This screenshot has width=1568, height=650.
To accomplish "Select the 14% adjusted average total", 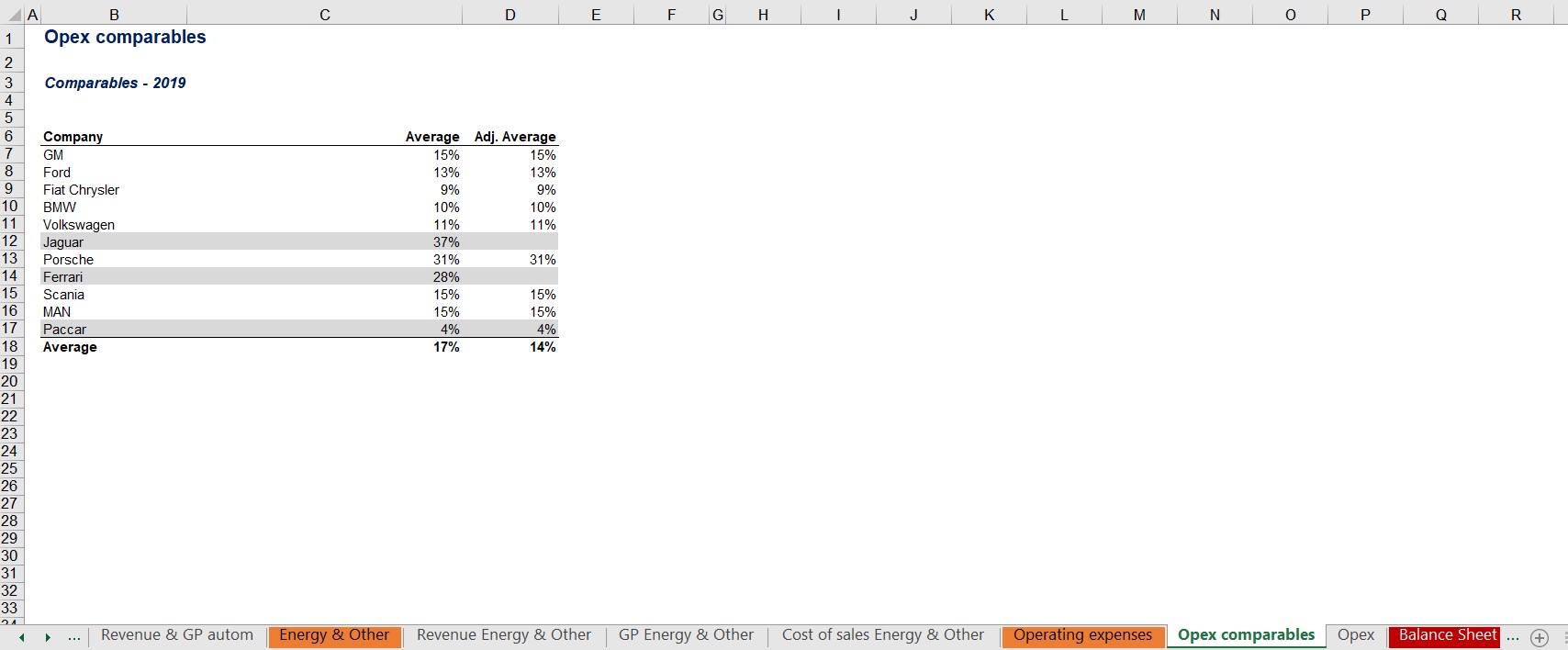I will (x=543, y=347).
